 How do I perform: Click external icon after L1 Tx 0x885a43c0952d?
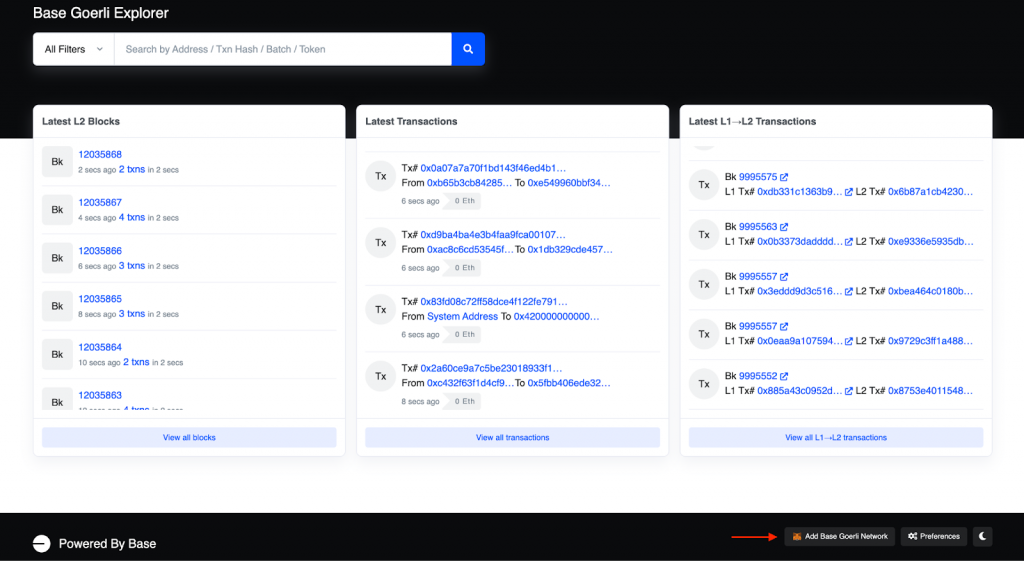[x=848, y=391]
